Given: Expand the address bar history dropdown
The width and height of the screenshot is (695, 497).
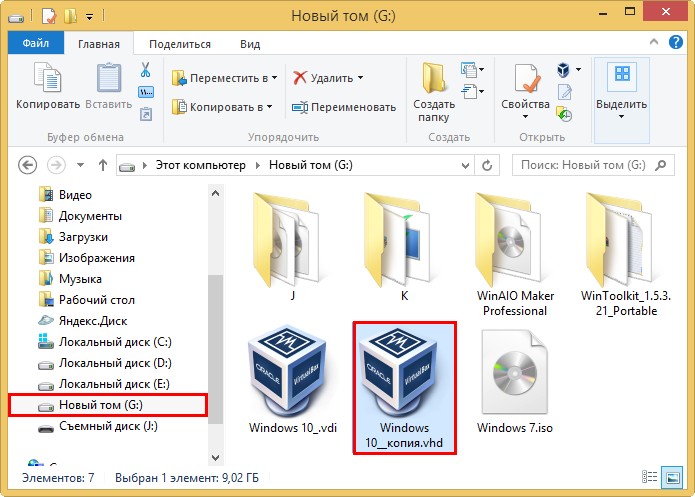Looking at the screenshot, I should click(x=465, y=166).
